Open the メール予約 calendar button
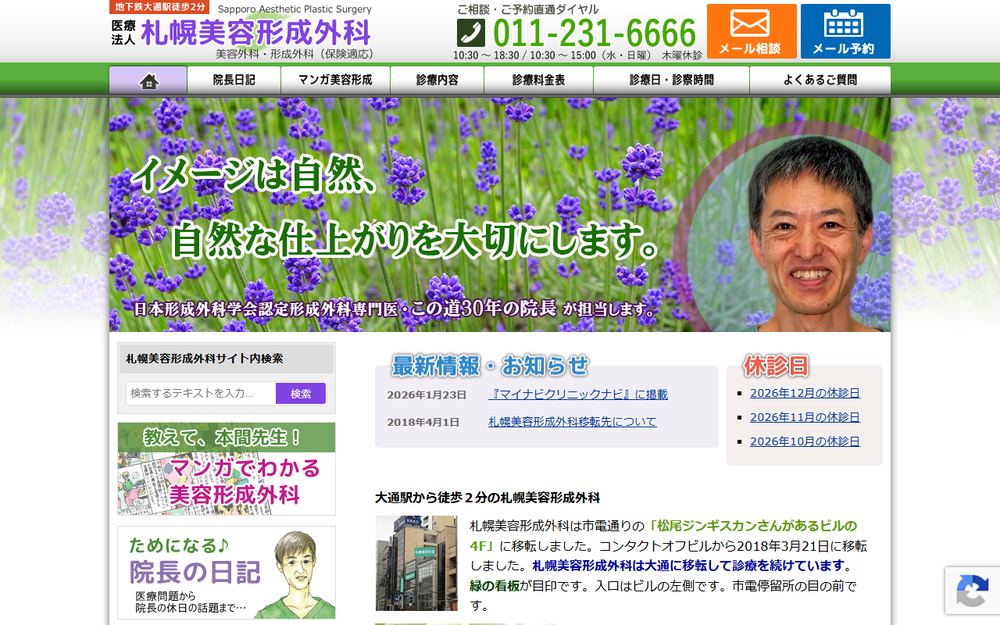 pos(845,31)
